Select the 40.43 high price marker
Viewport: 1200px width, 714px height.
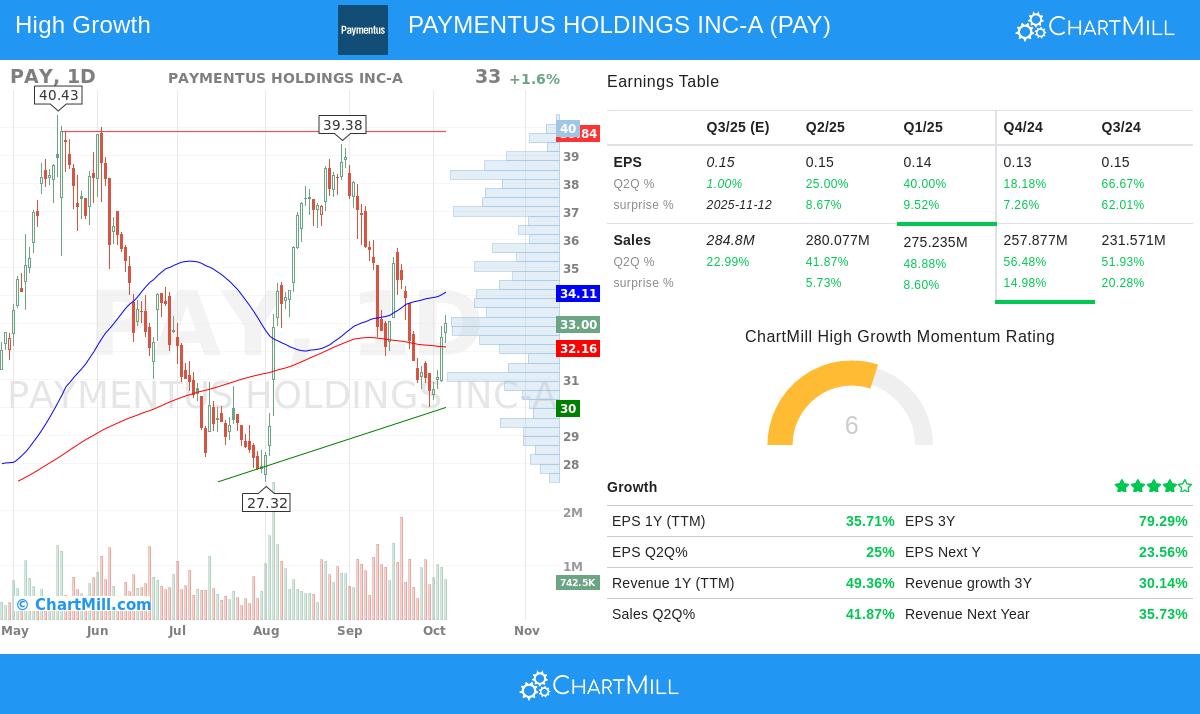click(58, 95)
